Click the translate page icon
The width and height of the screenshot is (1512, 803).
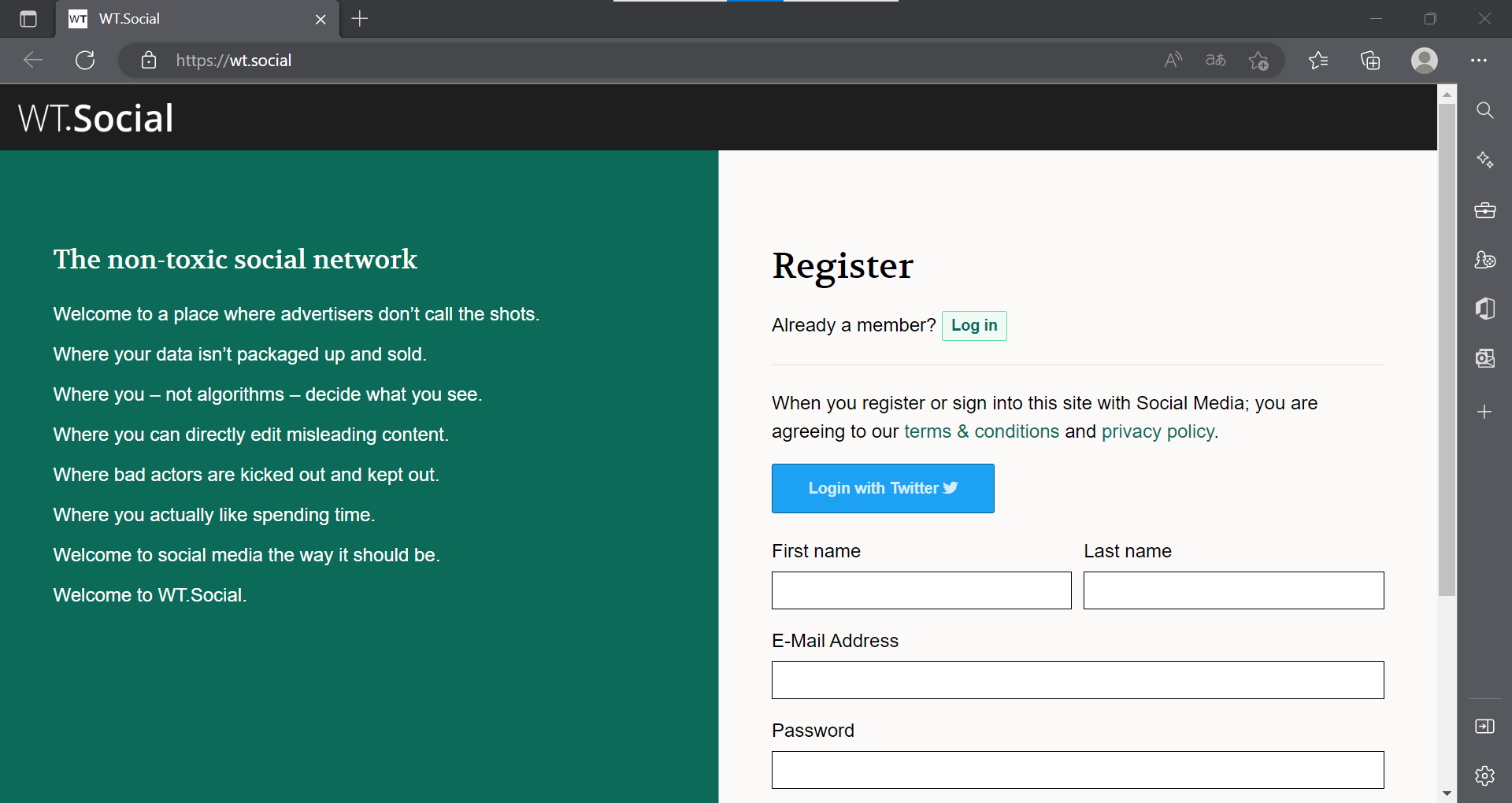point(1216,60)
